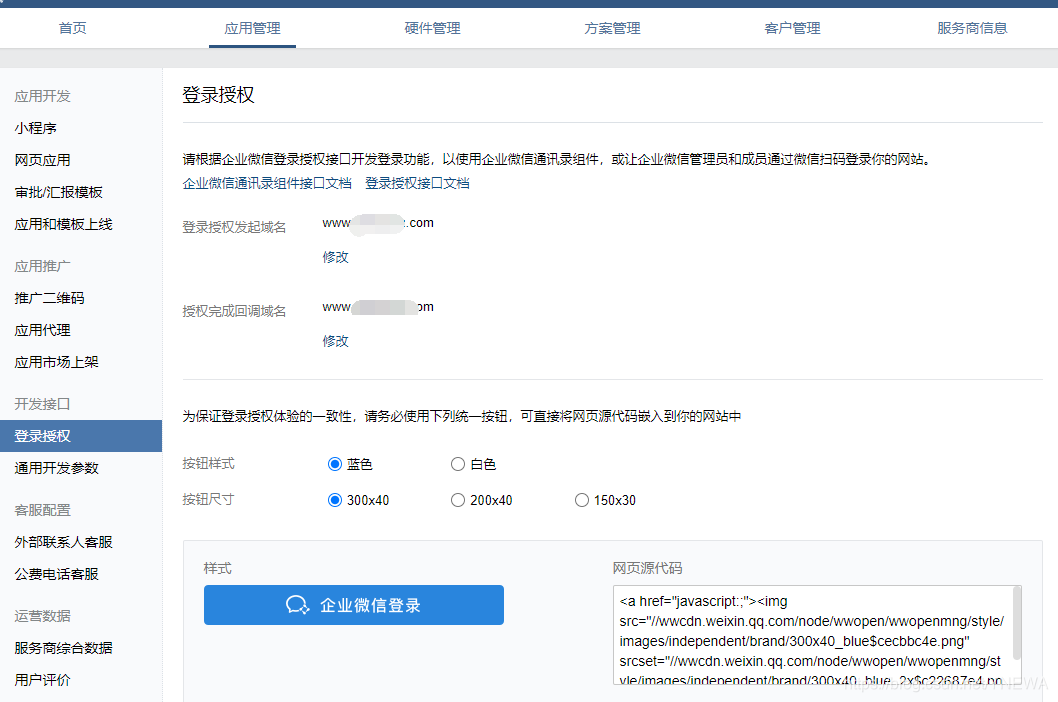Screen dimensions: 1058x702
Task: Click the 按钮样式 label
Action: 208,464
